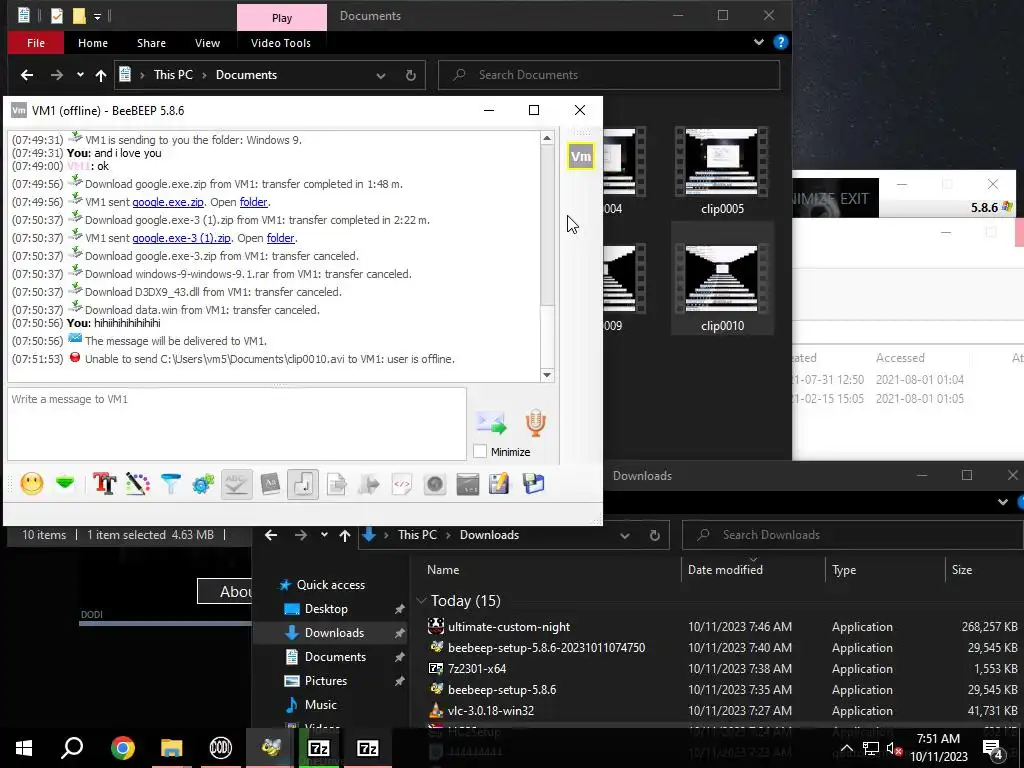Viewport: 1024px width, 768px height.
Task: Expand the ribbon chevron in Documents window
Action: (759, 42)
